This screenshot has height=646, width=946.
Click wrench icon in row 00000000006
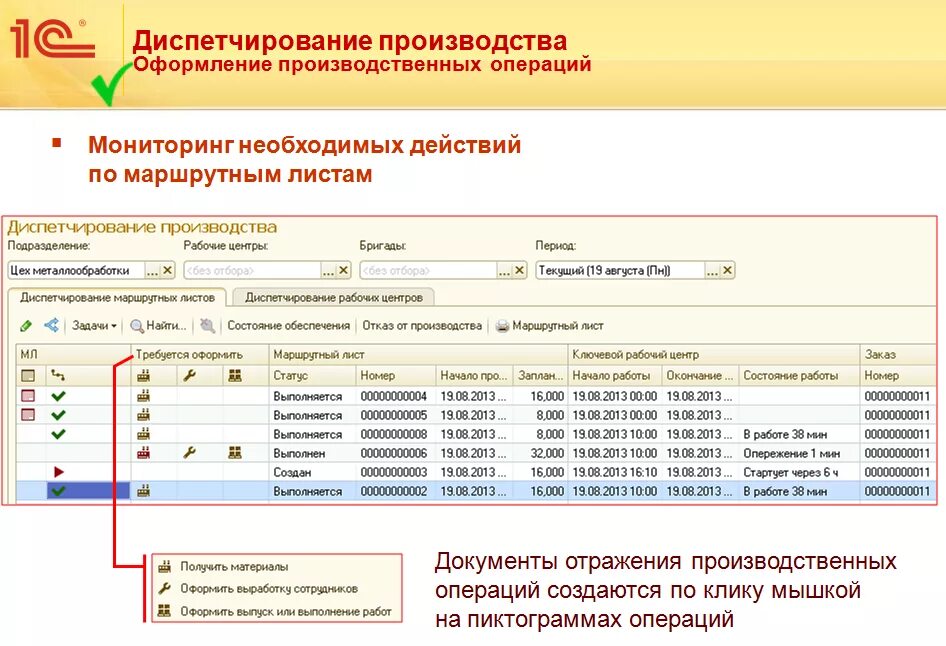point(189,452)
